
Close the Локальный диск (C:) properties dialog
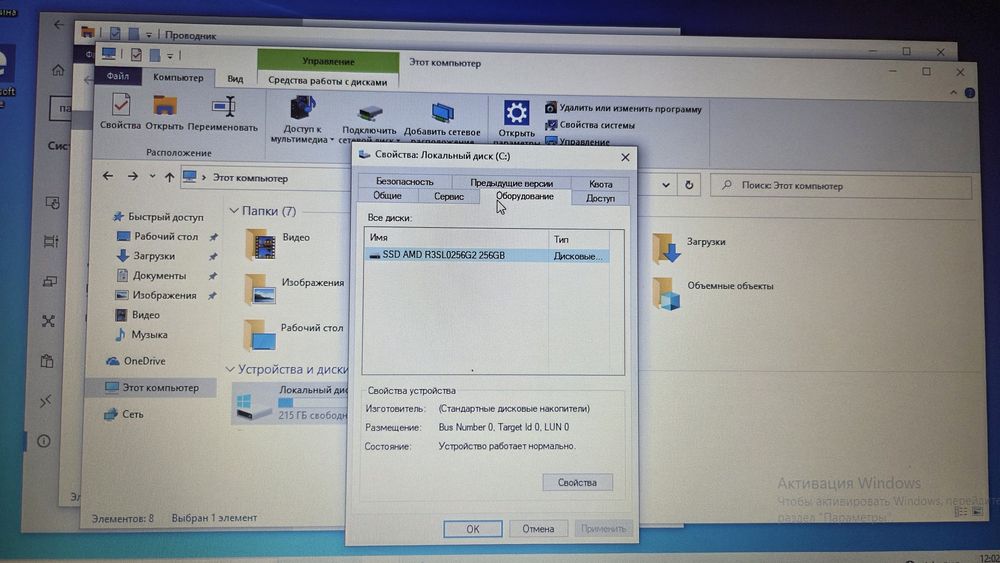coord(625,157)
